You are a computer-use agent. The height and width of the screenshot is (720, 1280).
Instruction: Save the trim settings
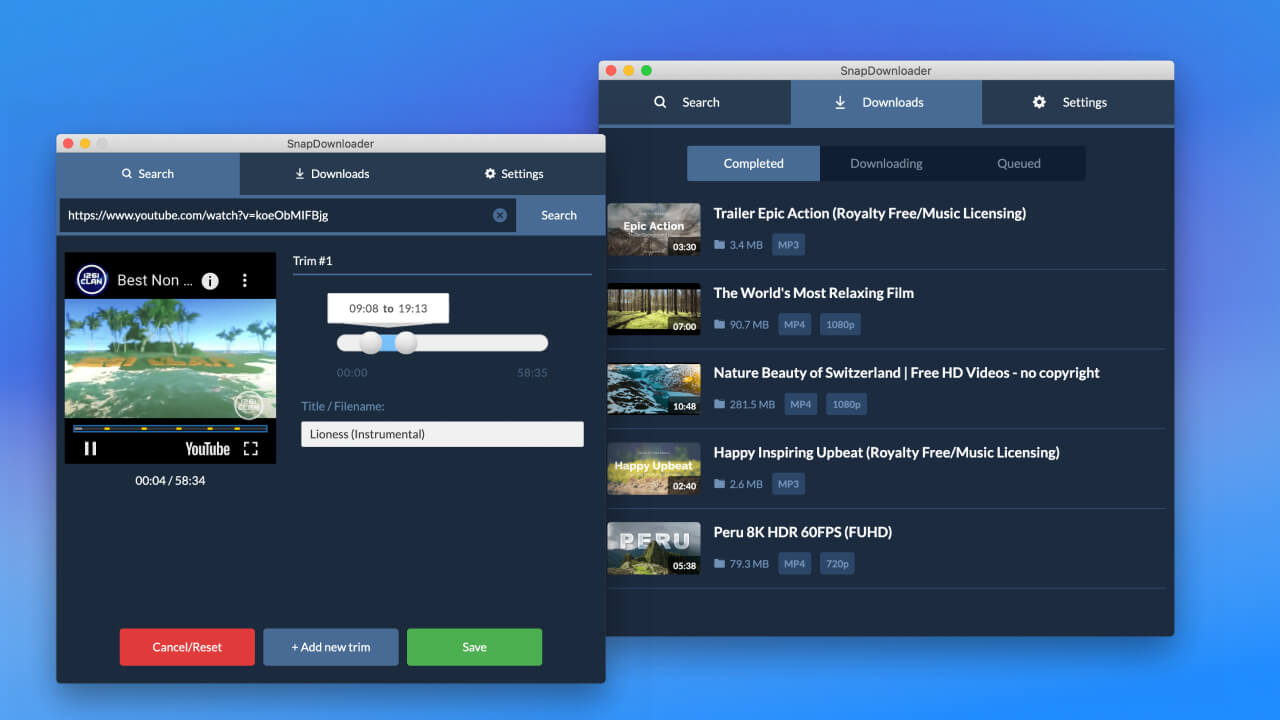click(474, 647)
